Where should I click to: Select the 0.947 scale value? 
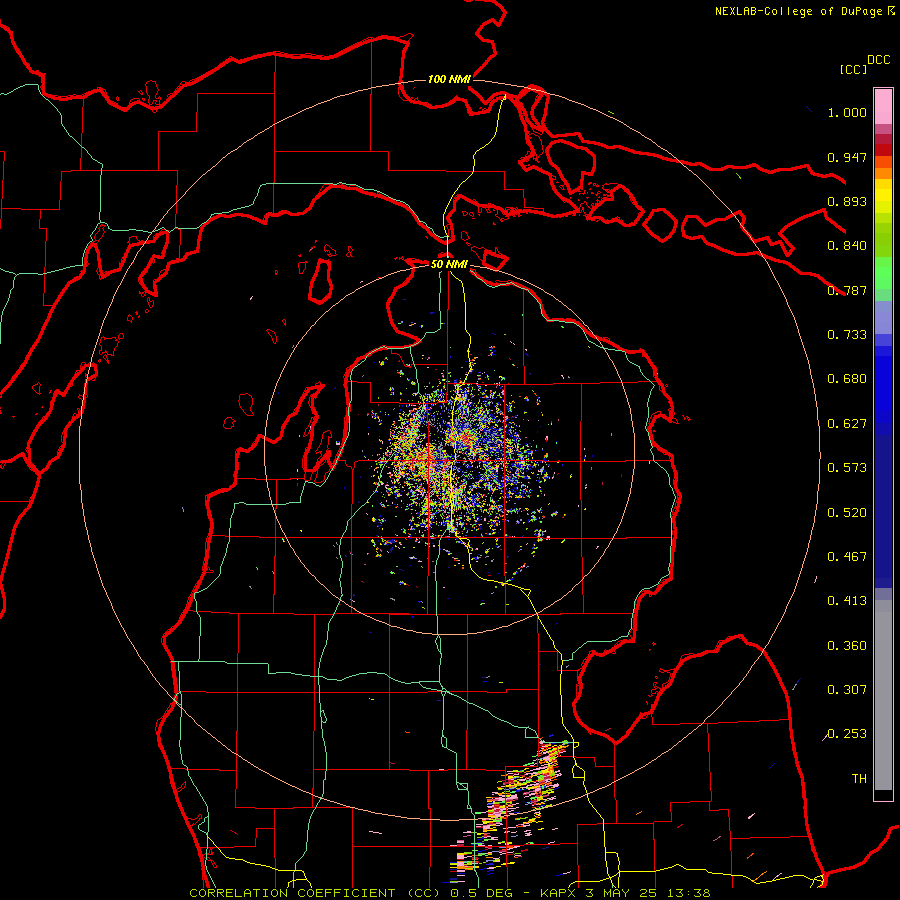pyautogui.click(x=847, y=157)
